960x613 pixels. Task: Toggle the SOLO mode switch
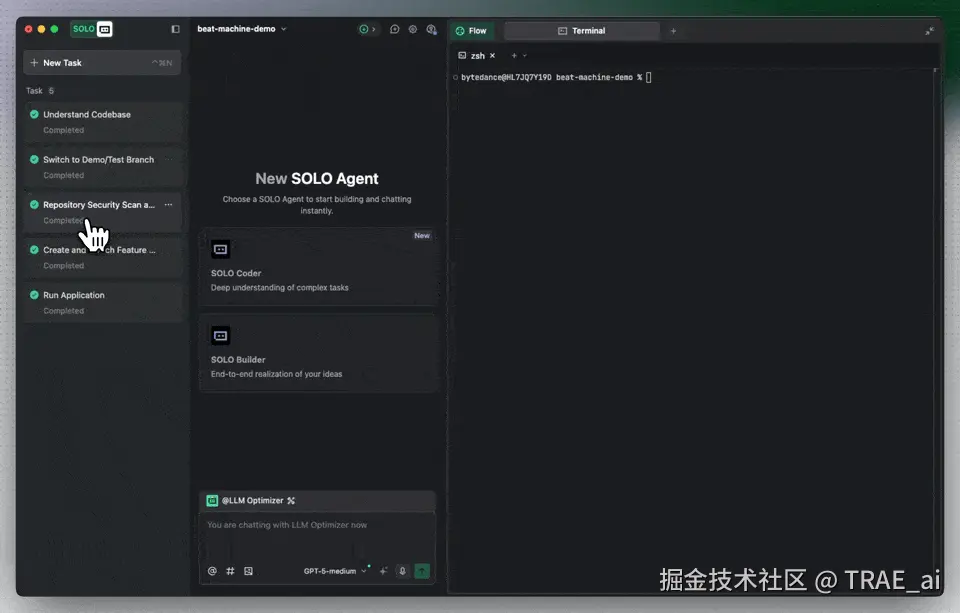click(92, 29)
